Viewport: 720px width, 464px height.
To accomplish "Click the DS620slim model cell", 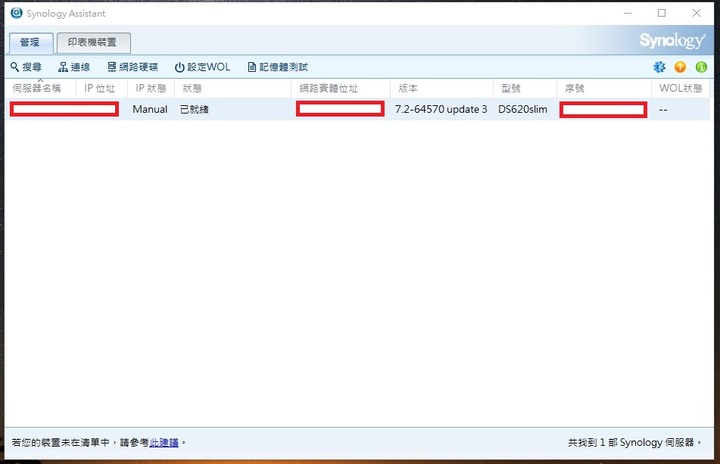I will coord(523,109).
